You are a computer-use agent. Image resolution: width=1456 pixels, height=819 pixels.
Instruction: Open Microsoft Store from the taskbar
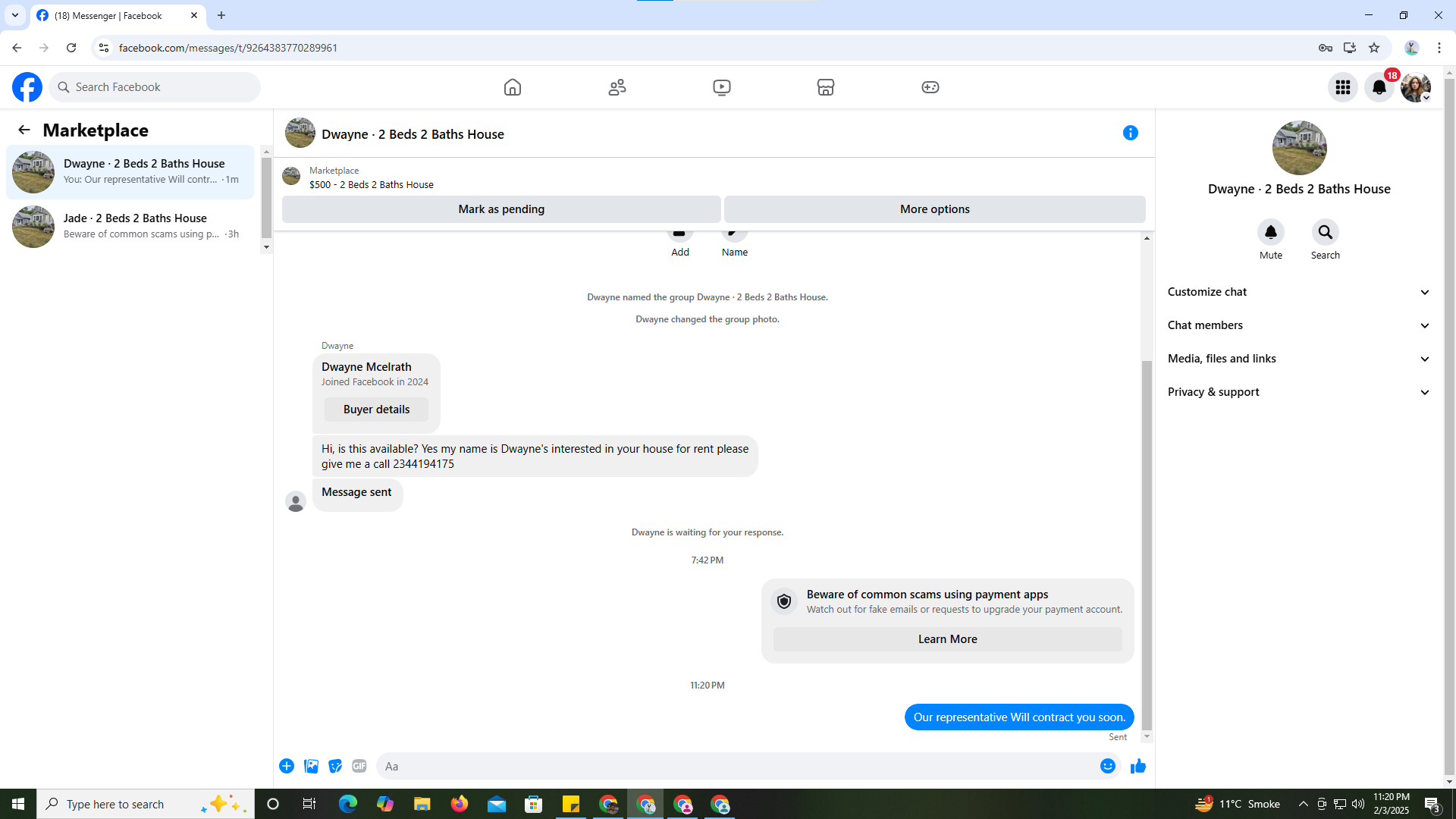point(534,804)
